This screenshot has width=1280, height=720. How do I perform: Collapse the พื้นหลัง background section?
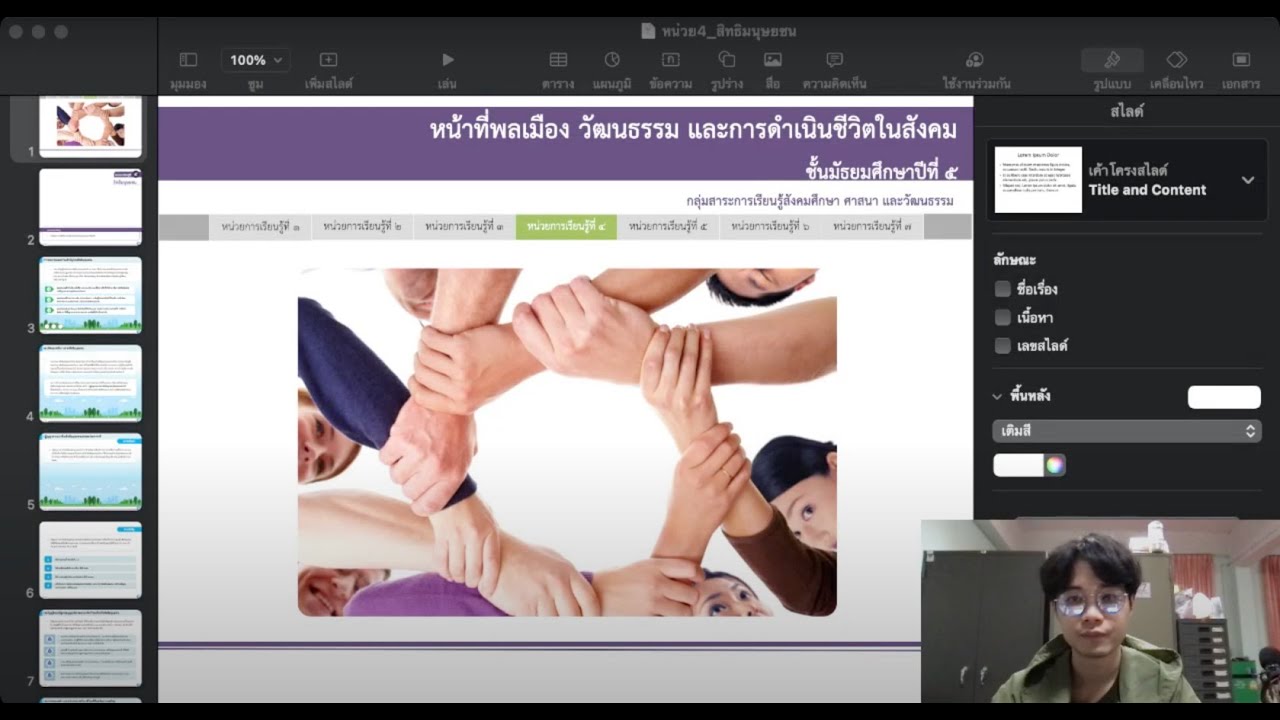[997, 396]
